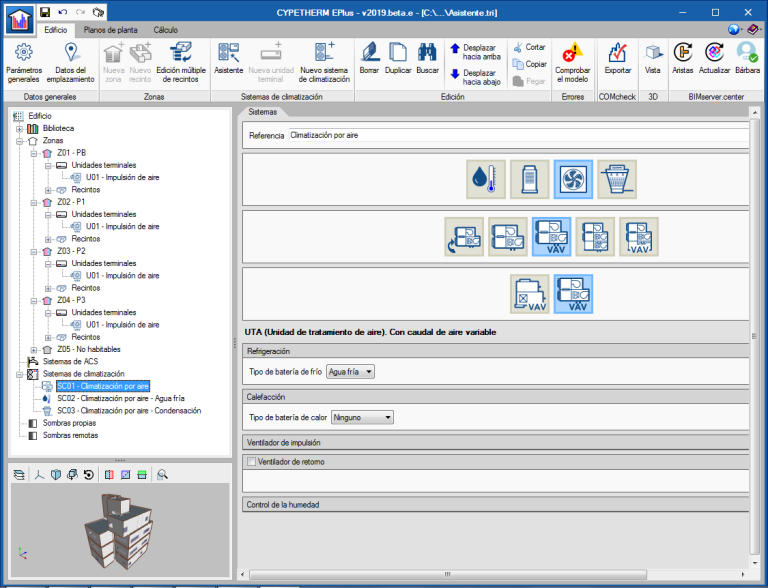Click Desplazar hacia arriba button
The width and height of the screenshot is (768, 588).
coord(474,52)
